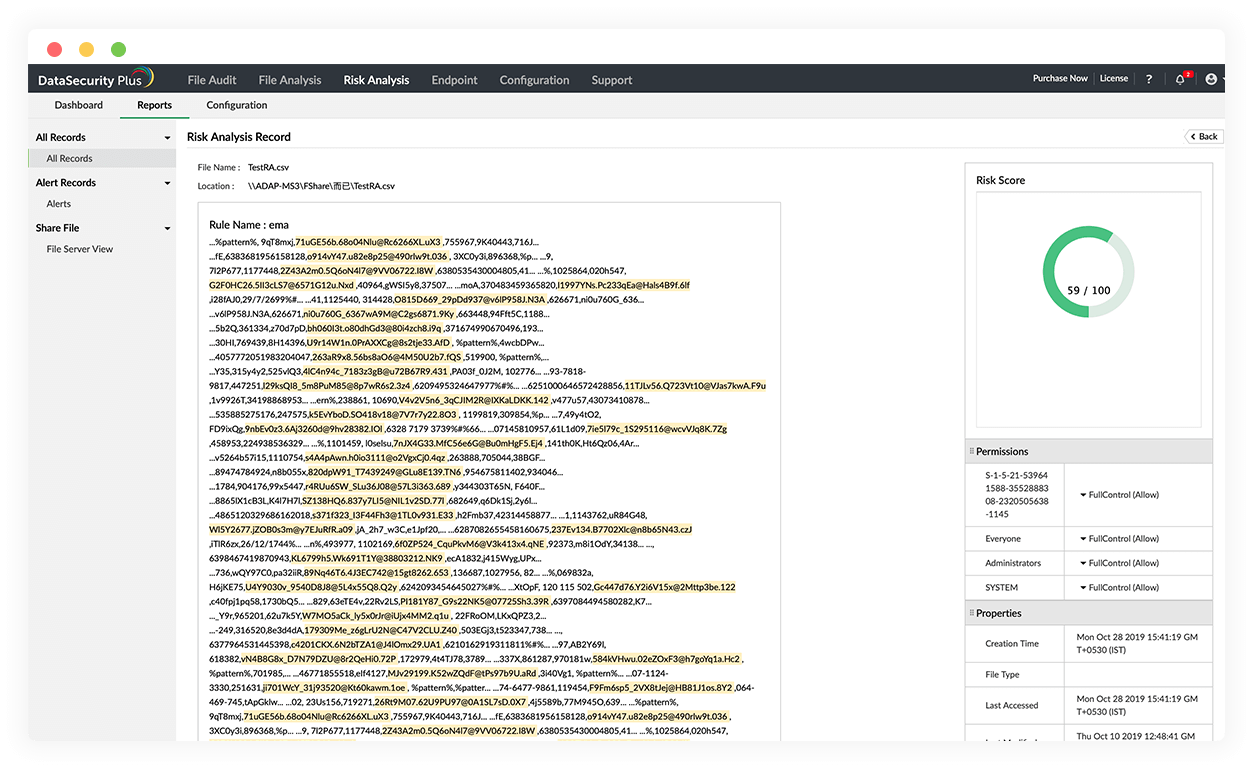Go back using the Back button

point(1204,136)
